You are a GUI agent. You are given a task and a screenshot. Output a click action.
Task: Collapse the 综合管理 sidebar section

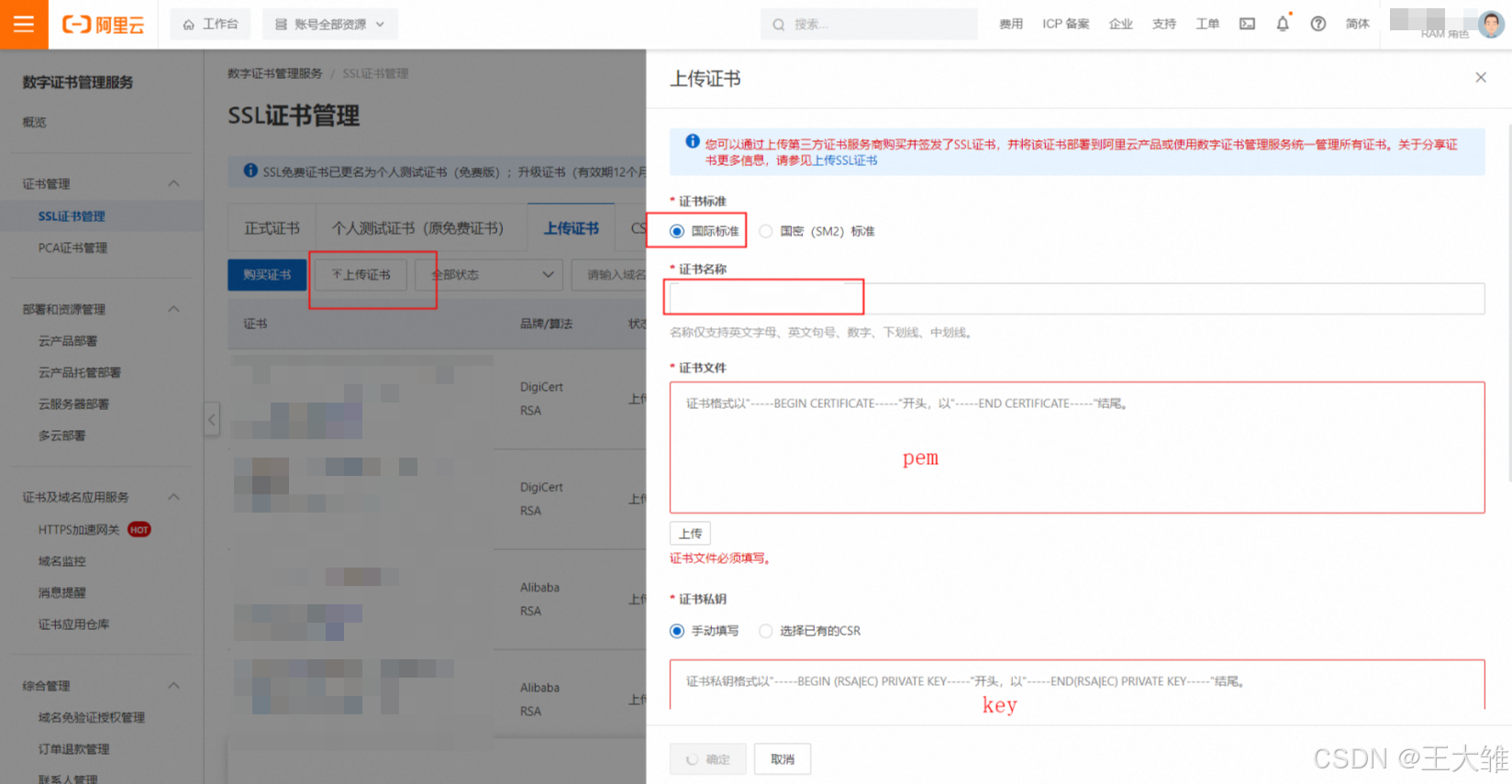pyautogui.click(x=173, y=686)
